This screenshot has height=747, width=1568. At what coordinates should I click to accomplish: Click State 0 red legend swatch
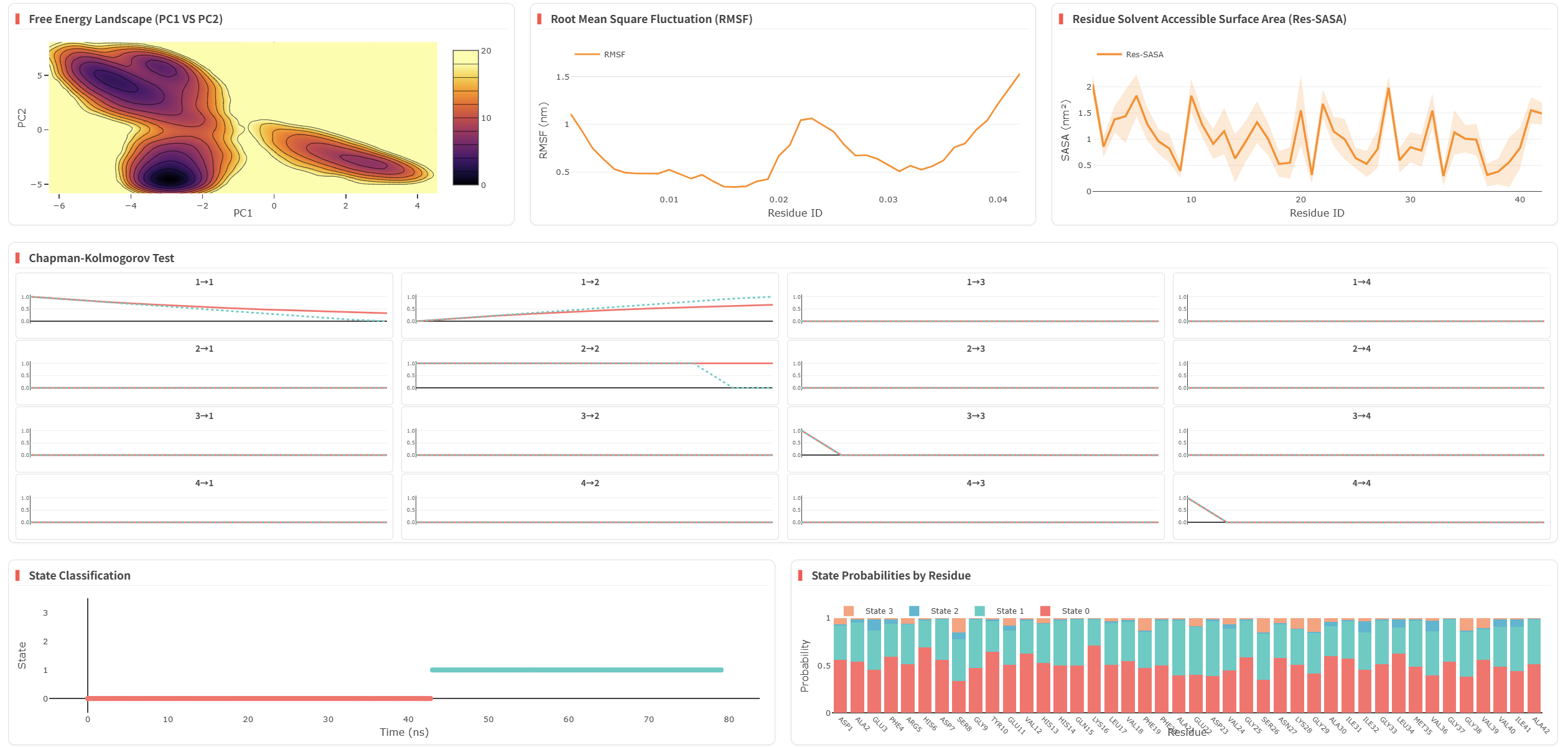click(1045, 611)
